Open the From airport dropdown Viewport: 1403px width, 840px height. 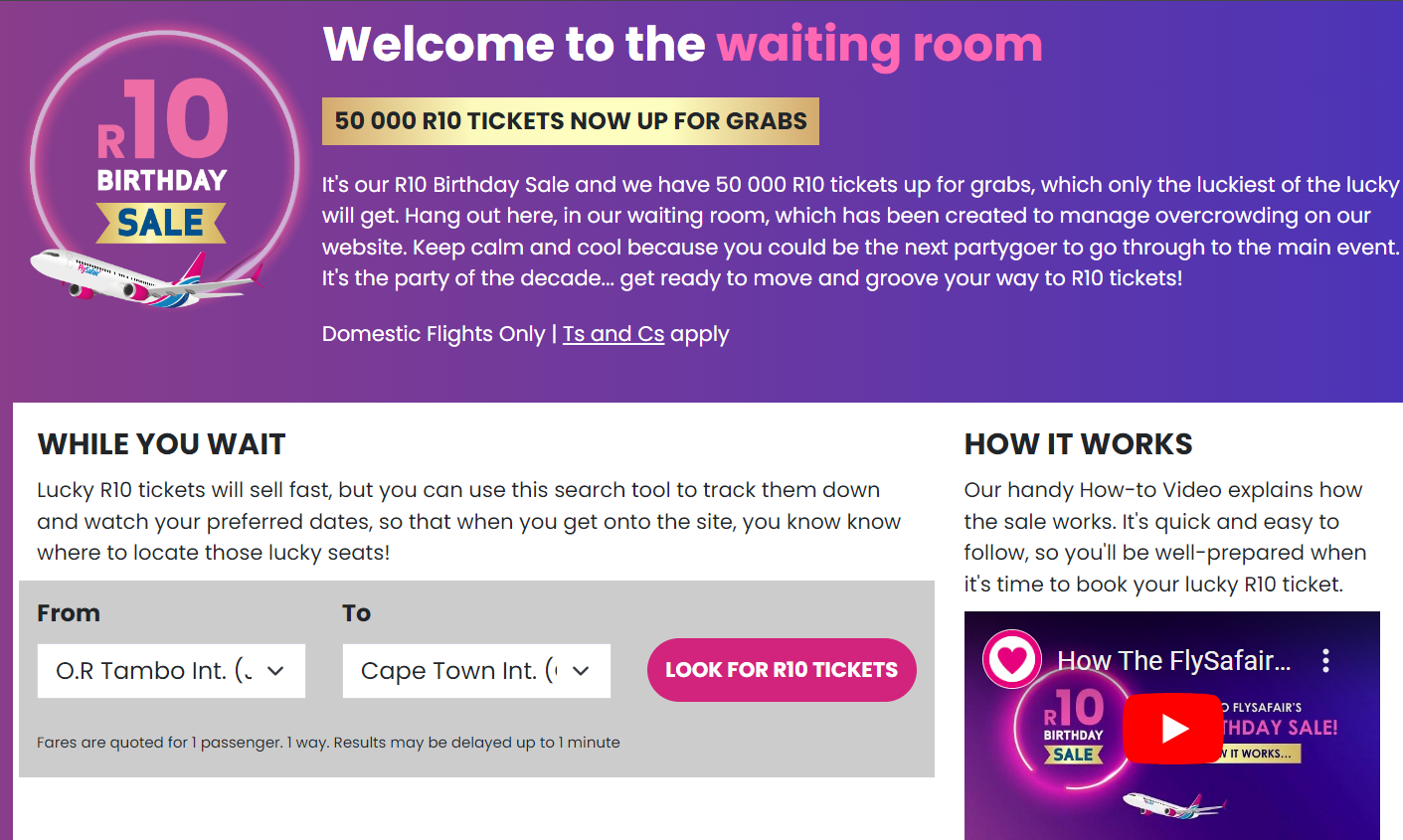click(x=171, y=671)
